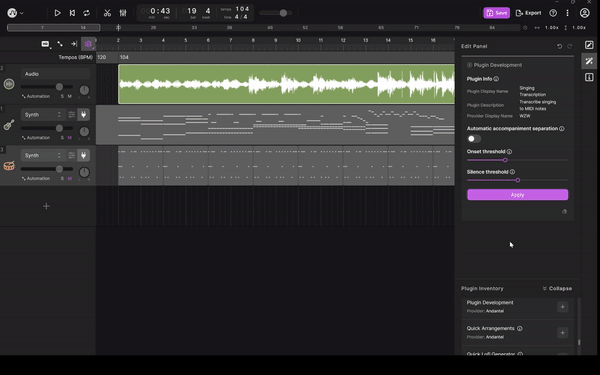The height and width of the screenshot is (375, 600).
Task: Click the clock icon beside overview bar
Action: 525,28
